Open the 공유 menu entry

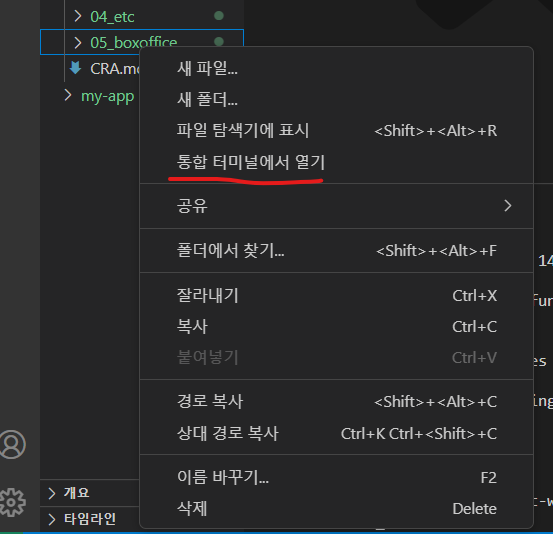click(x=336, y=206)
